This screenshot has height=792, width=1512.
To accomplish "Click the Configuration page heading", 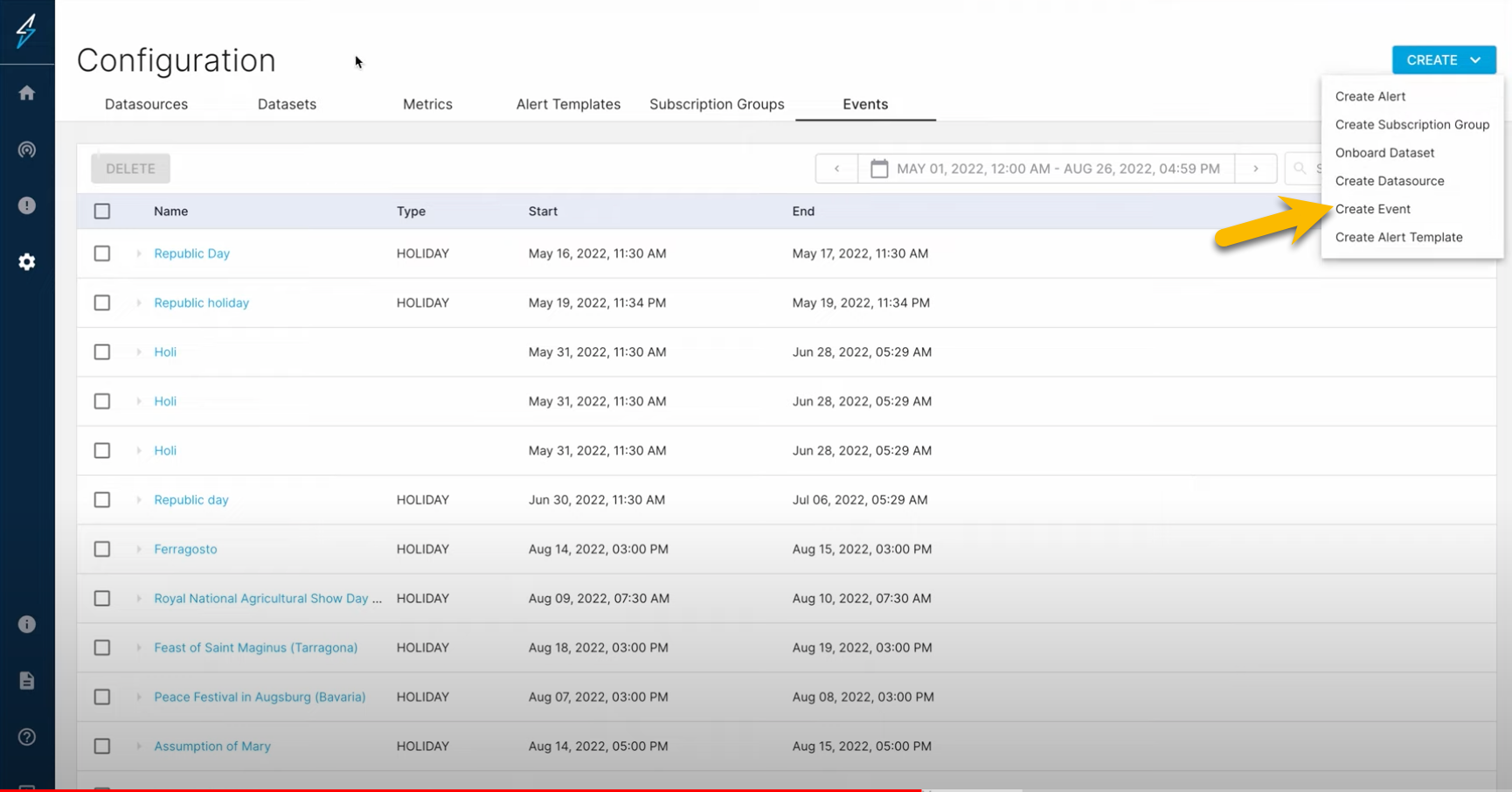I will tap(176, 60).
